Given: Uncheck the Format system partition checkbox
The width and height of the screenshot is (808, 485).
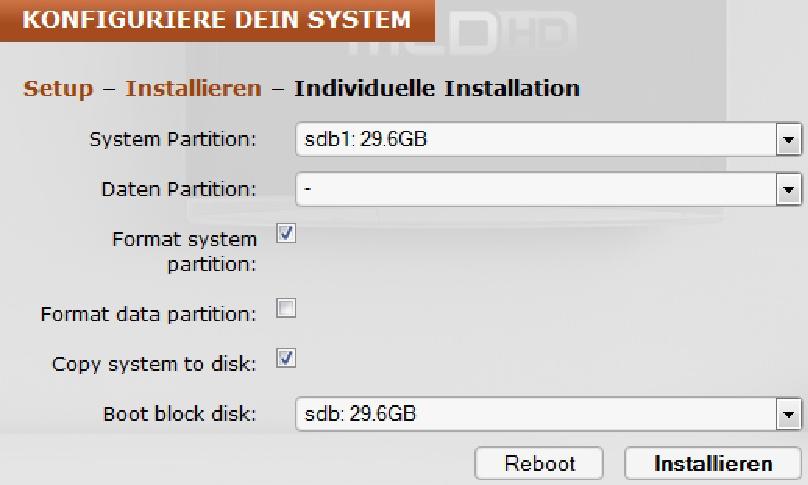Looking at the screenshot, I should point(286,233).
